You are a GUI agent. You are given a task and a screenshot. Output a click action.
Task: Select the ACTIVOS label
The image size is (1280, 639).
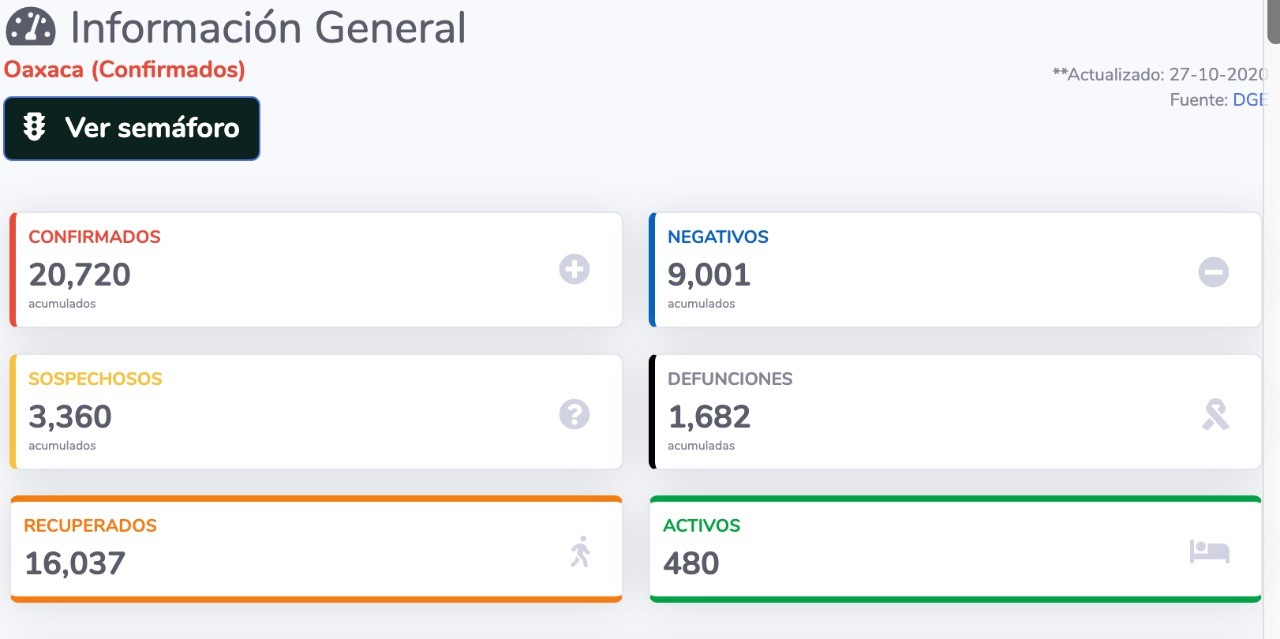click(702, 525)
